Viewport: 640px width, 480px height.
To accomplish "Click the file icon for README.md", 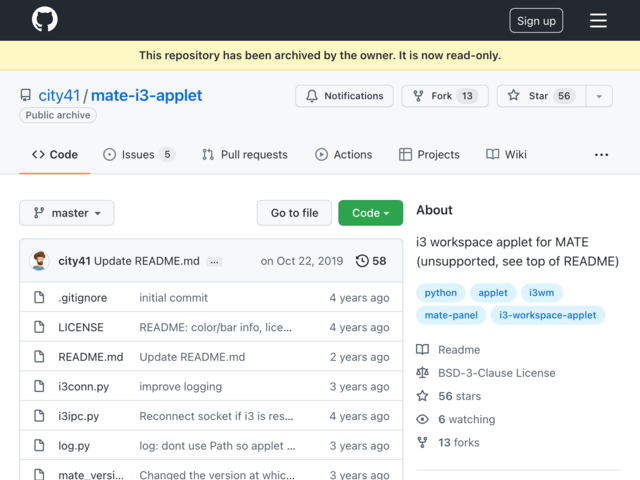I will [x=39, y=357].
